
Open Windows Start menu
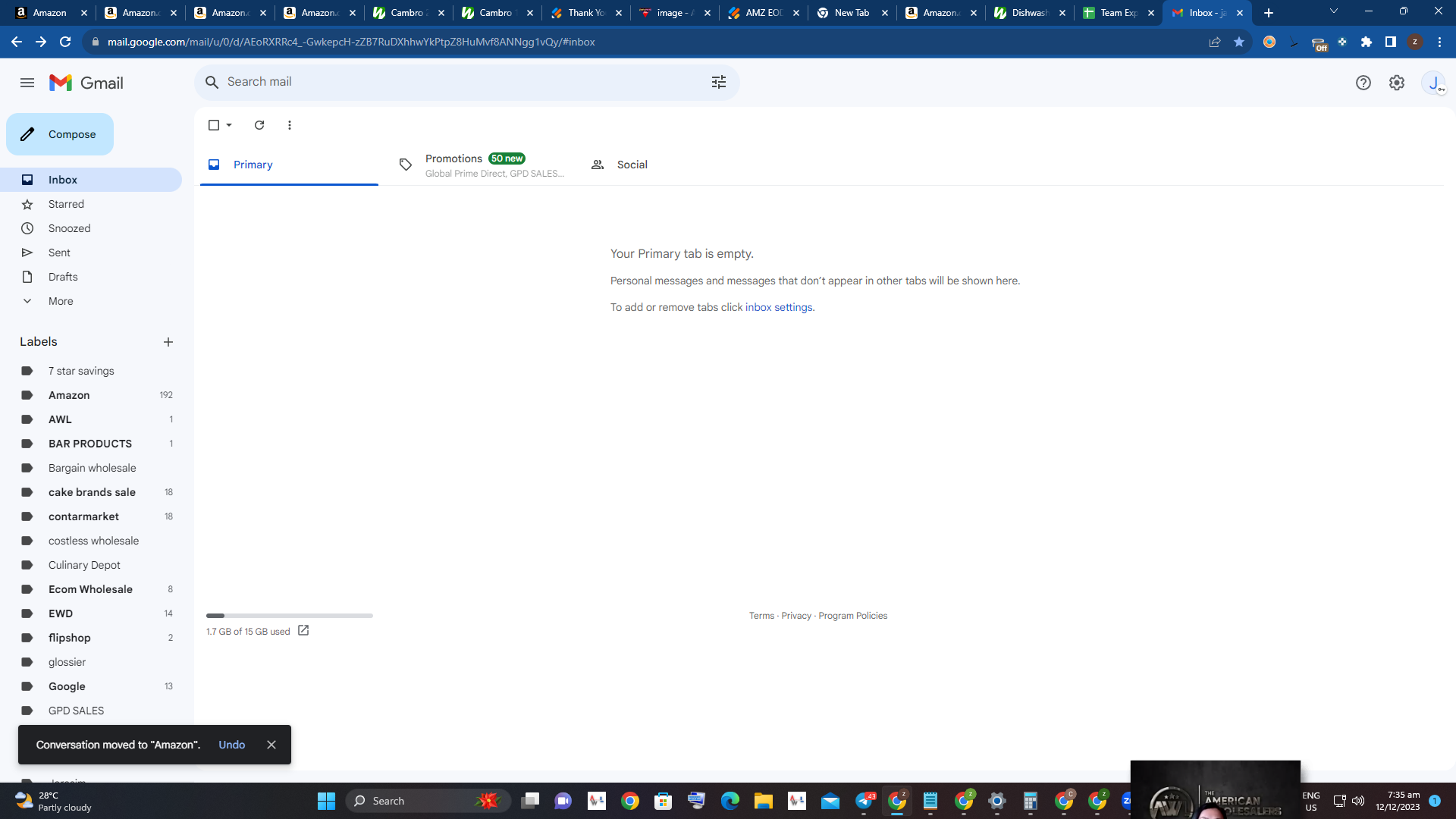[326, 801]
